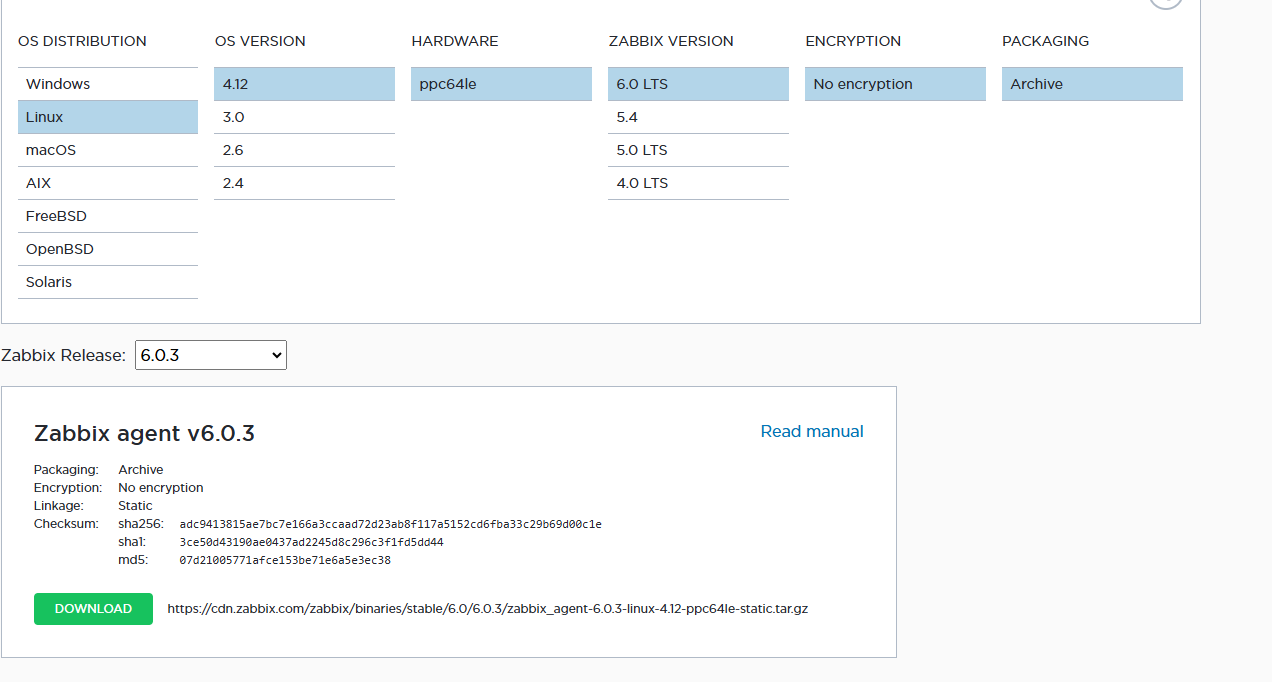Select OS version 2.4
This screenshot has width=1272, height=682.
tap(305, 183)
